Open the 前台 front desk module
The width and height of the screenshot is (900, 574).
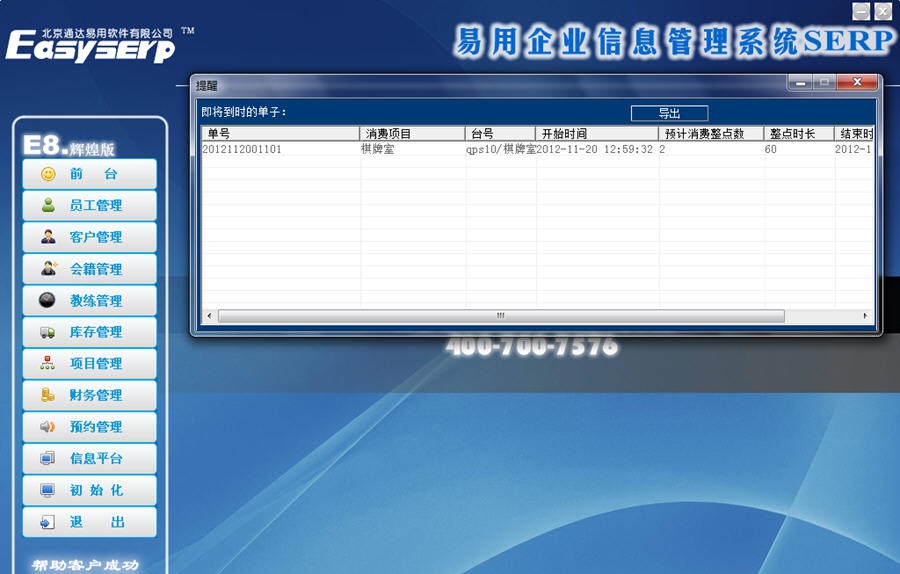point(90,174)
